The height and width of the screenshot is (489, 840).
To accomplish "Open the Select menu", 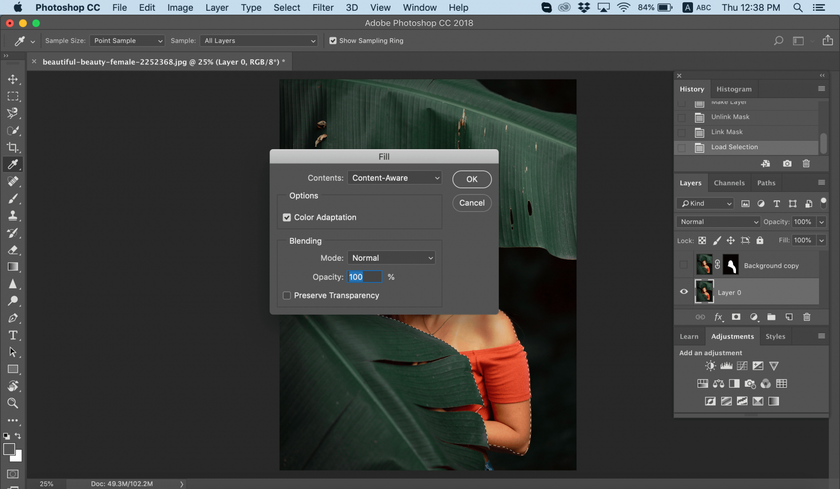I will (x=287, y=7).
